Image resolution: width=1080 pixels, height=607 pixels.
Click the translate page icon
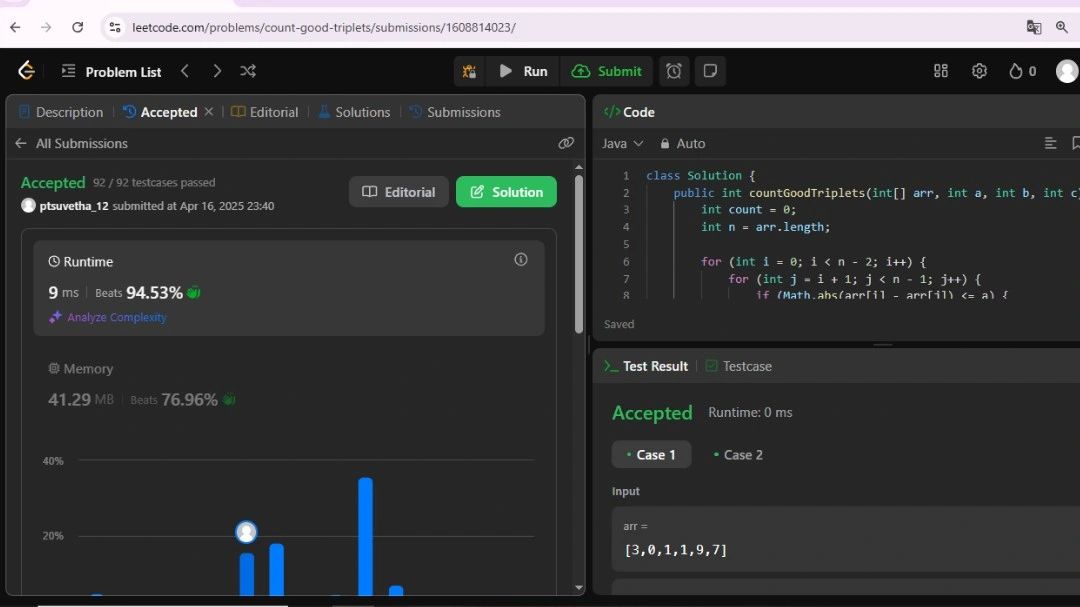click(x=1033, y=27)
